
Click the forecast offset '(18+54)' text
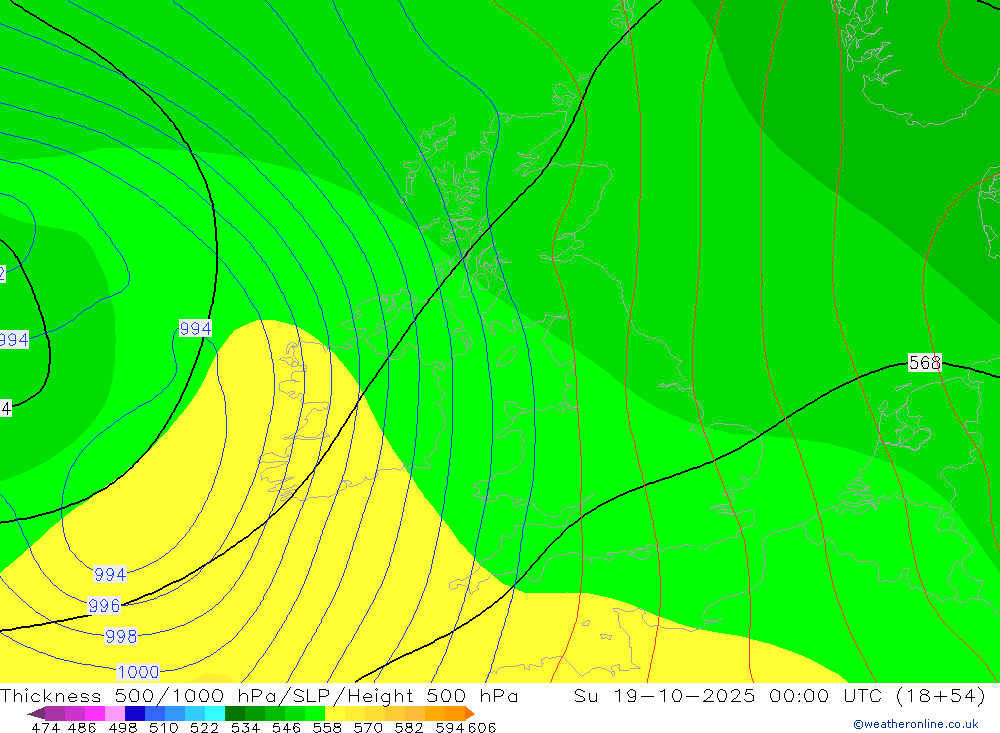pyautogui.click(x=941, y=695)
